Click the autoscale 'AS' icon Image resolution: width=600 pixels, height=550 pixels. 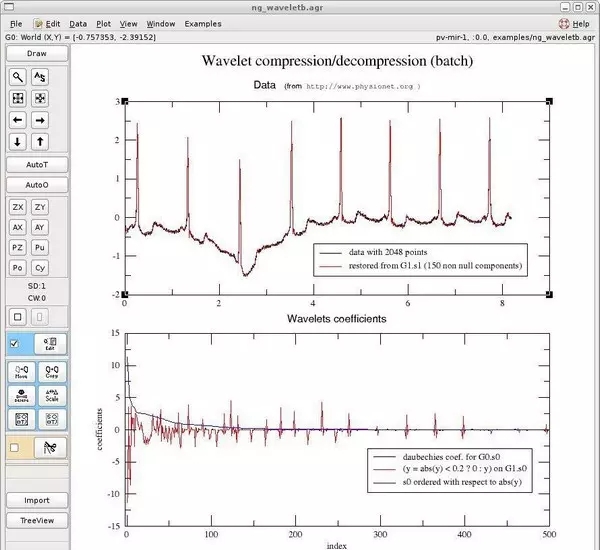(x=41, y=77)
